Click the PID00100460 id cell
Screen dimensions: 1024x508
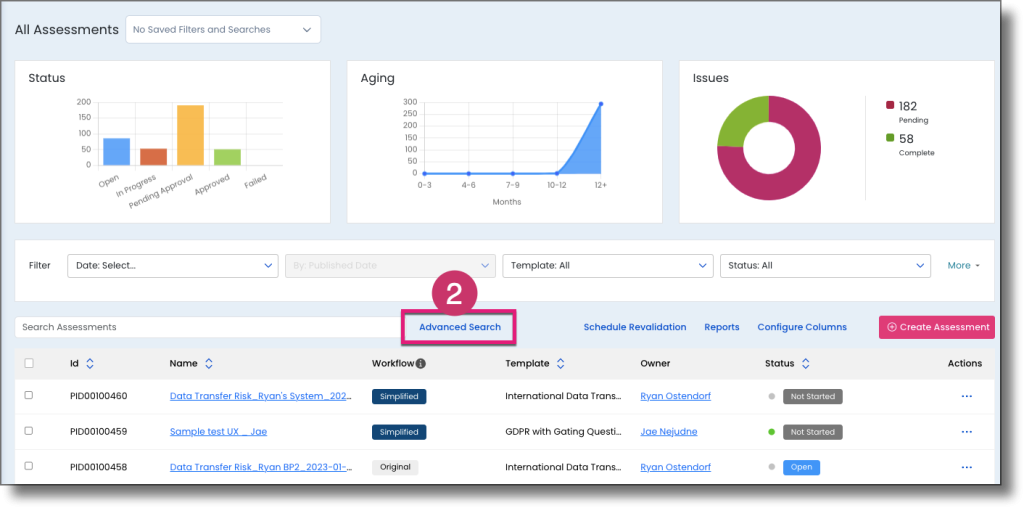99,396
